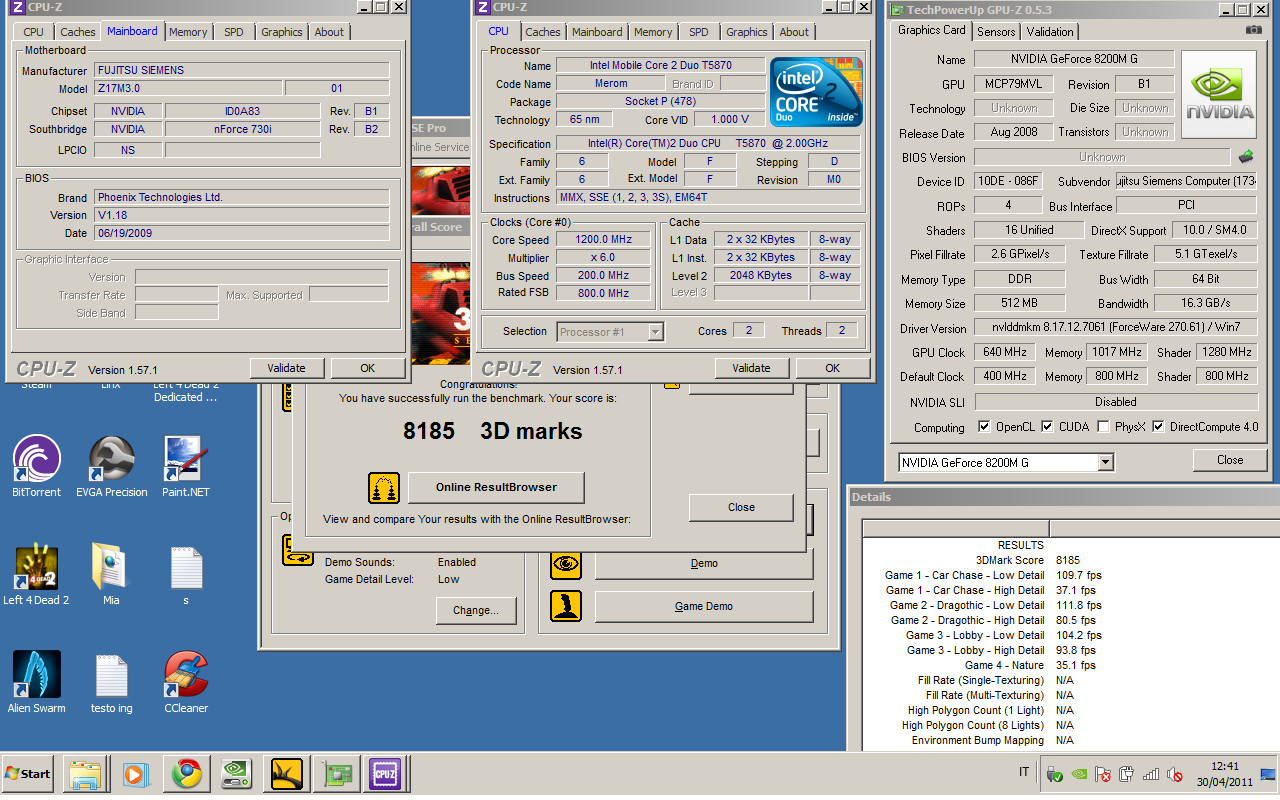Open Memory tab in CPU-Z processor window
Screen dimensions: 1280x800
click(653, 32)
